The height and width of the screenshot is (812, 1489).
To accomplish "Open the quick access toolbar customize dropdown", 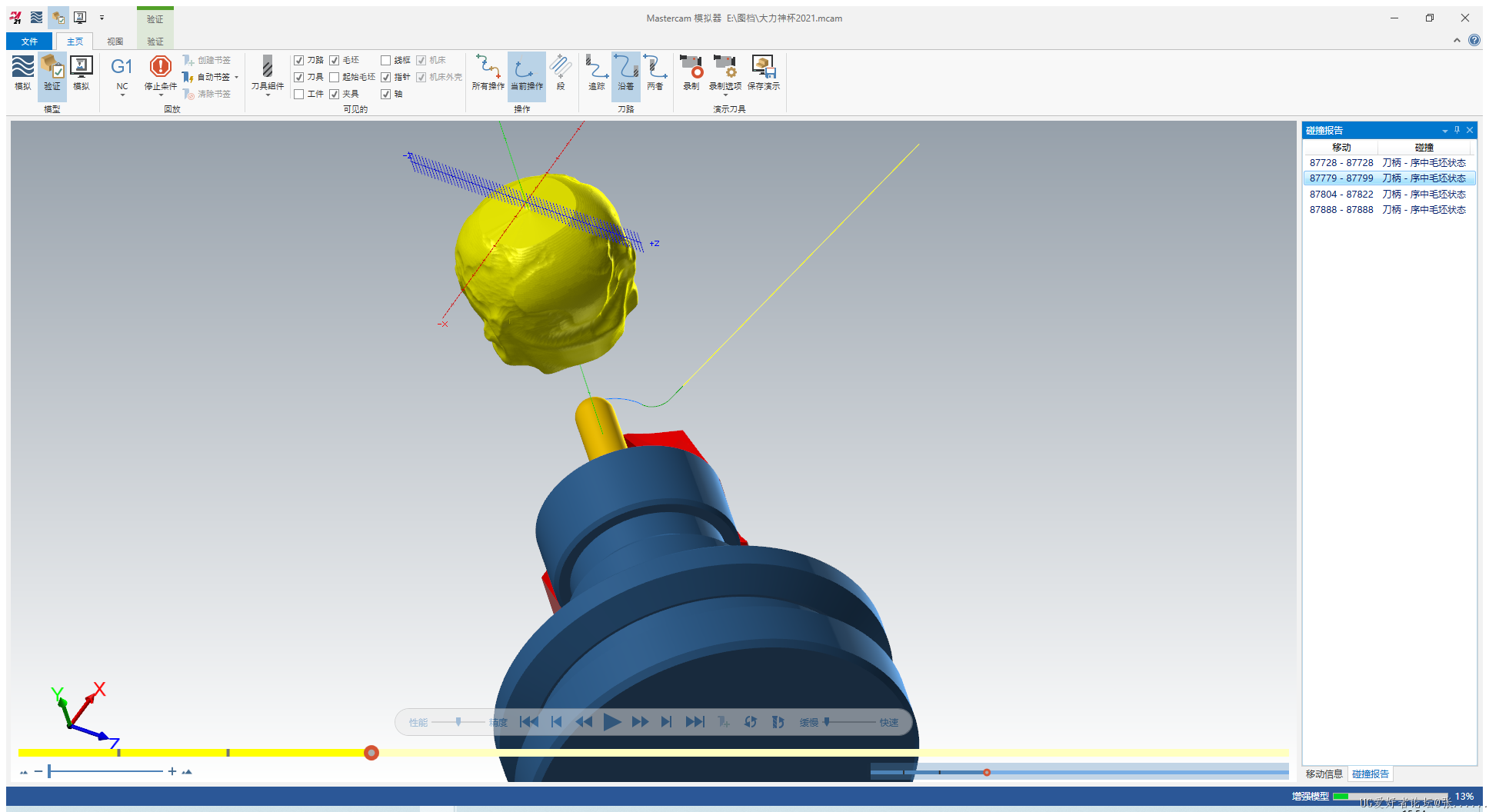I will [x=102, y=17].
